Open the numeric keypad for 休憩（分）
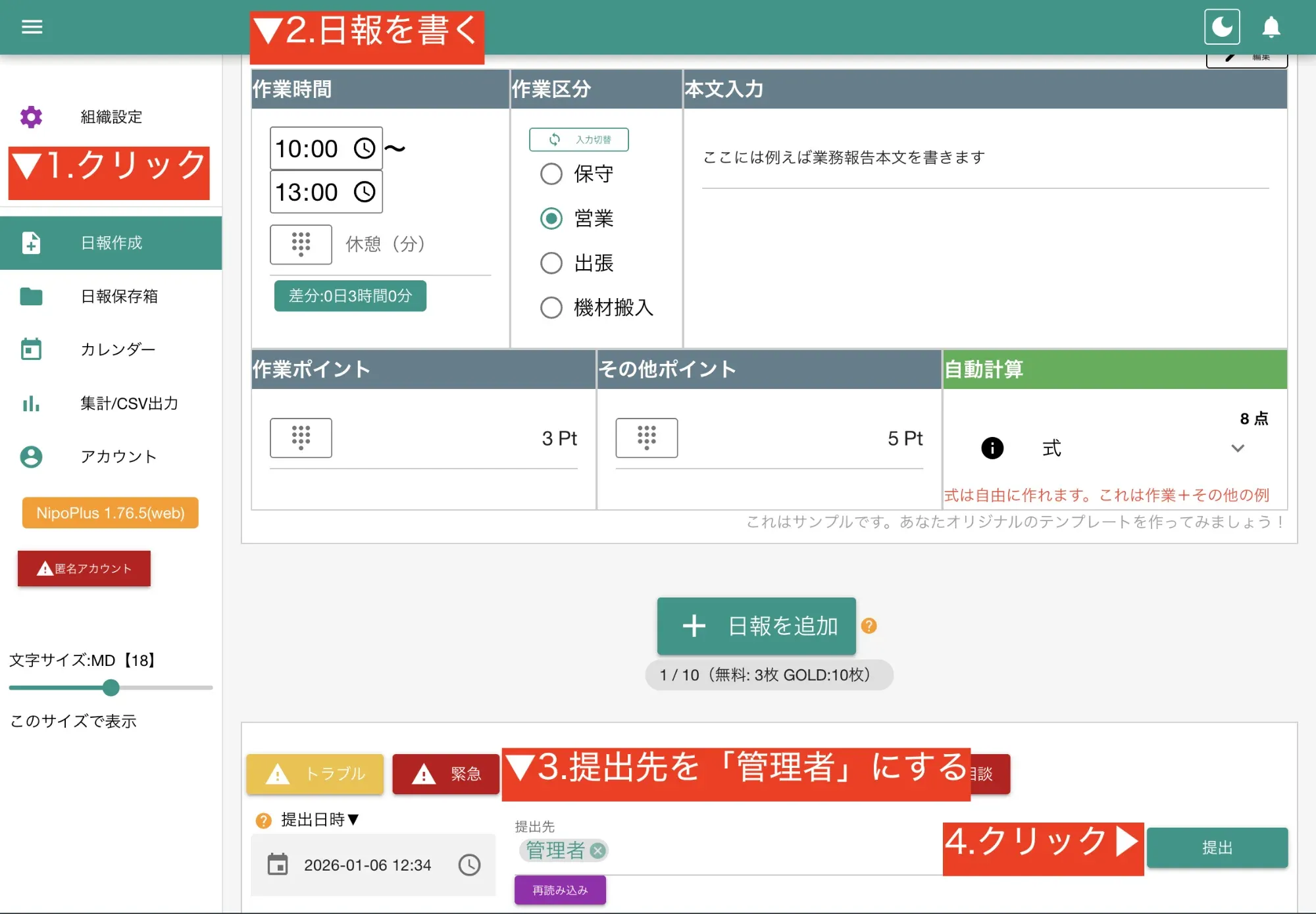 tap(301, 244)
